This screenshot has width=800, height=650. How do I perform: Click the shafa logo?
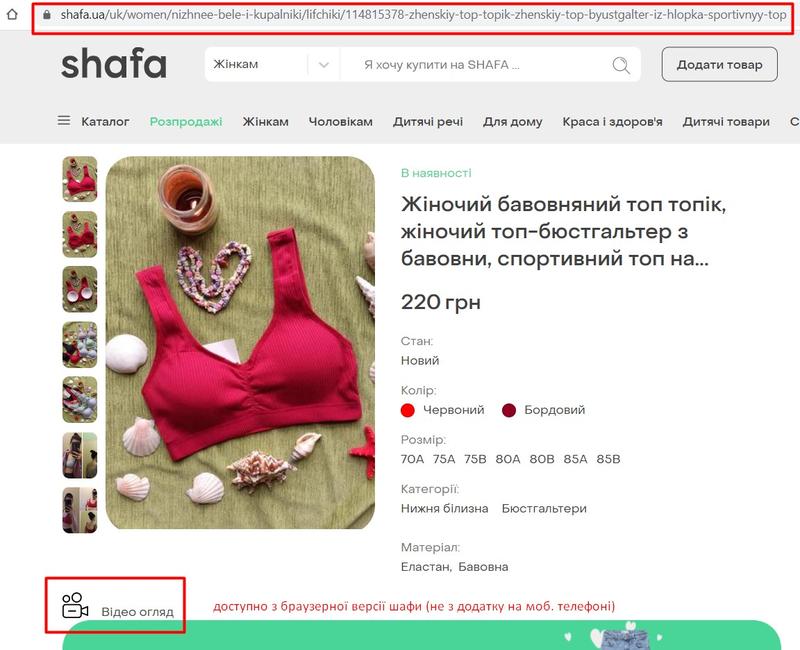(114, 63)
